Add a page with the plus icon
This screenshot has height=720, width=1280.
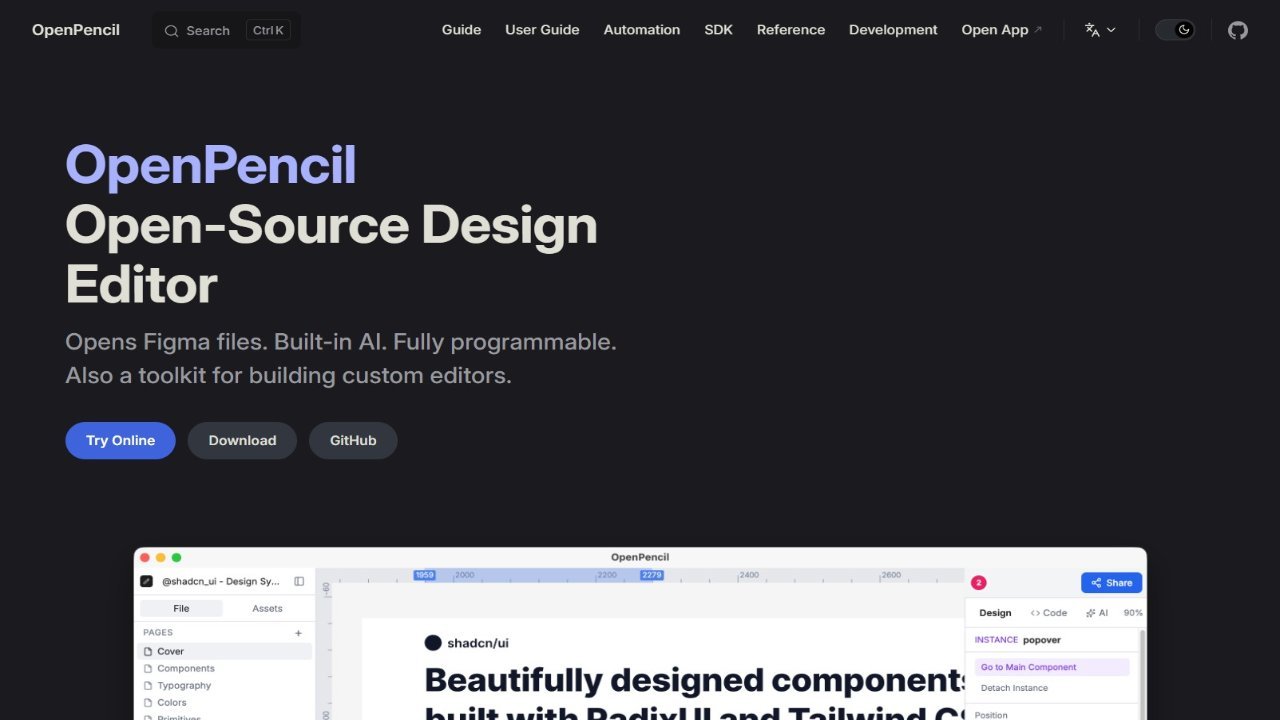(x=298, y=633)
